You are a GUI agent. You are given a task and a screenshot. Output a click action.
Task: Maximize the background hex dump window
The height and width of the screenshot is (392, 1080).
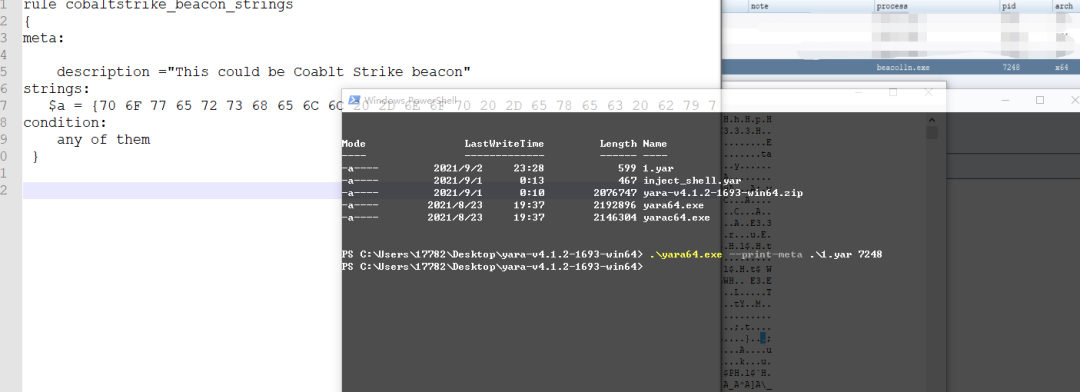pyautogui.click(x=1040, y=100)
